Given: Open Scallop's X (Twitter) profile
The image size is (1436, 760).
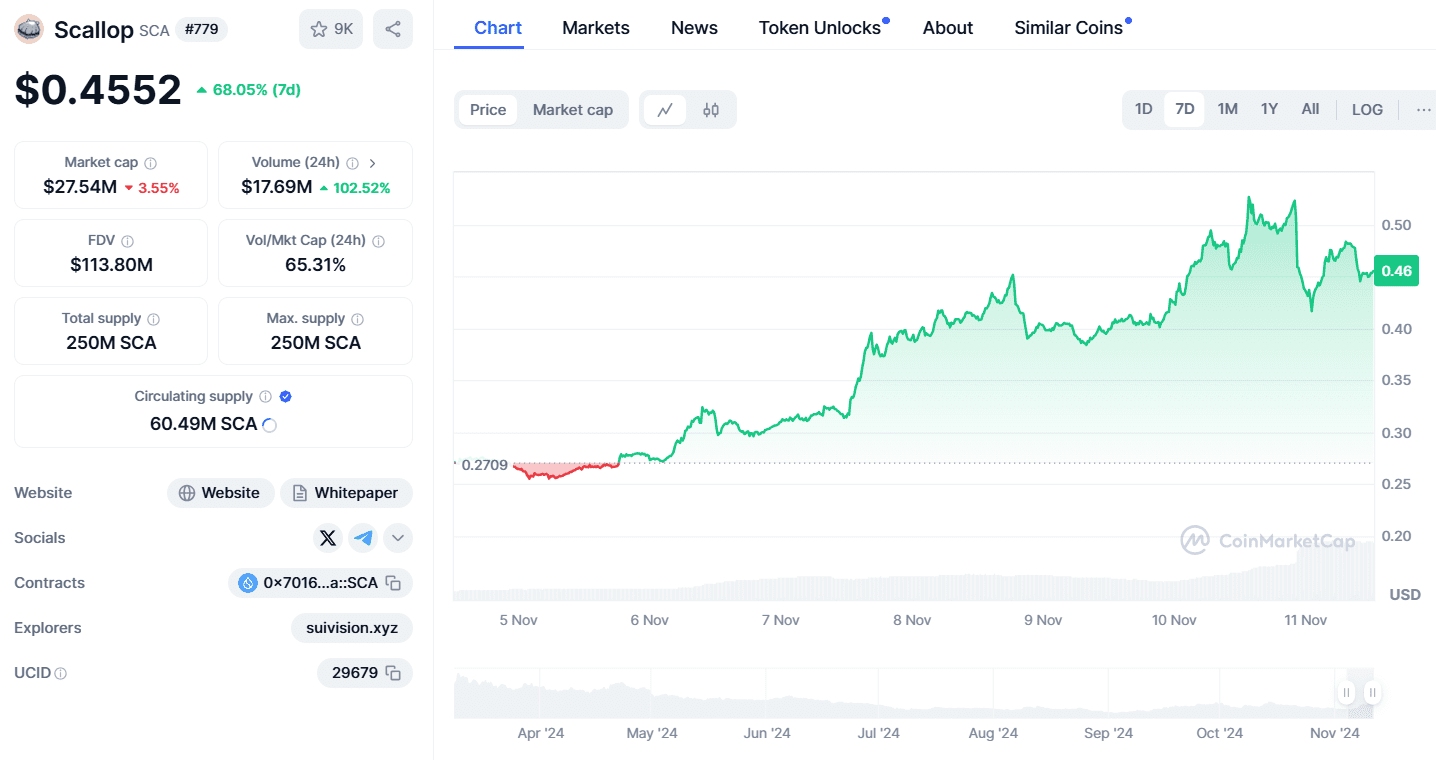Looking at the screenshot, I should (x=328, y=537).
